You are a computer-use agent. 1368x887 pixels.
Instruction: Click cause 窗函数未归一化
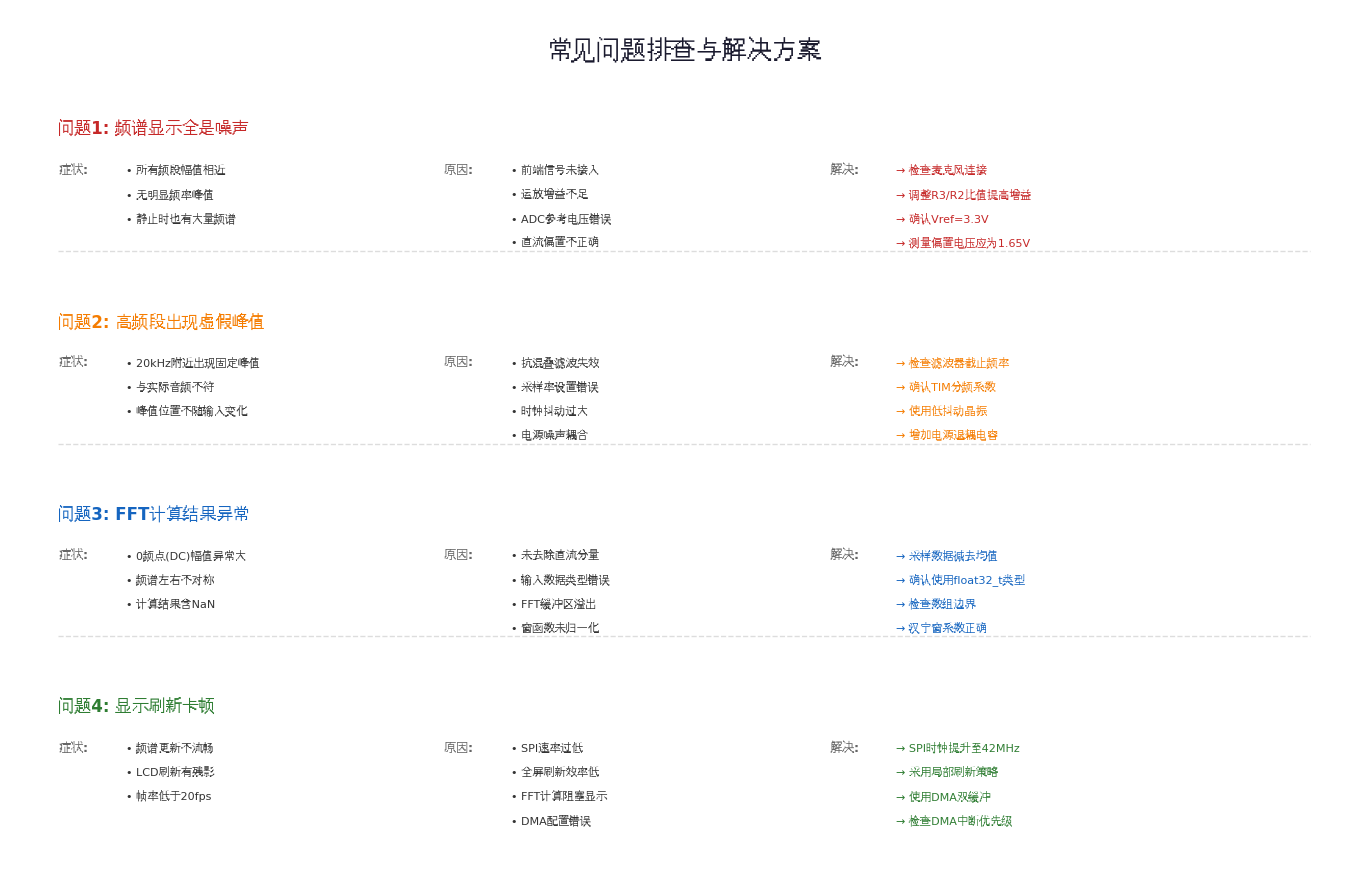tap(560, 628)
